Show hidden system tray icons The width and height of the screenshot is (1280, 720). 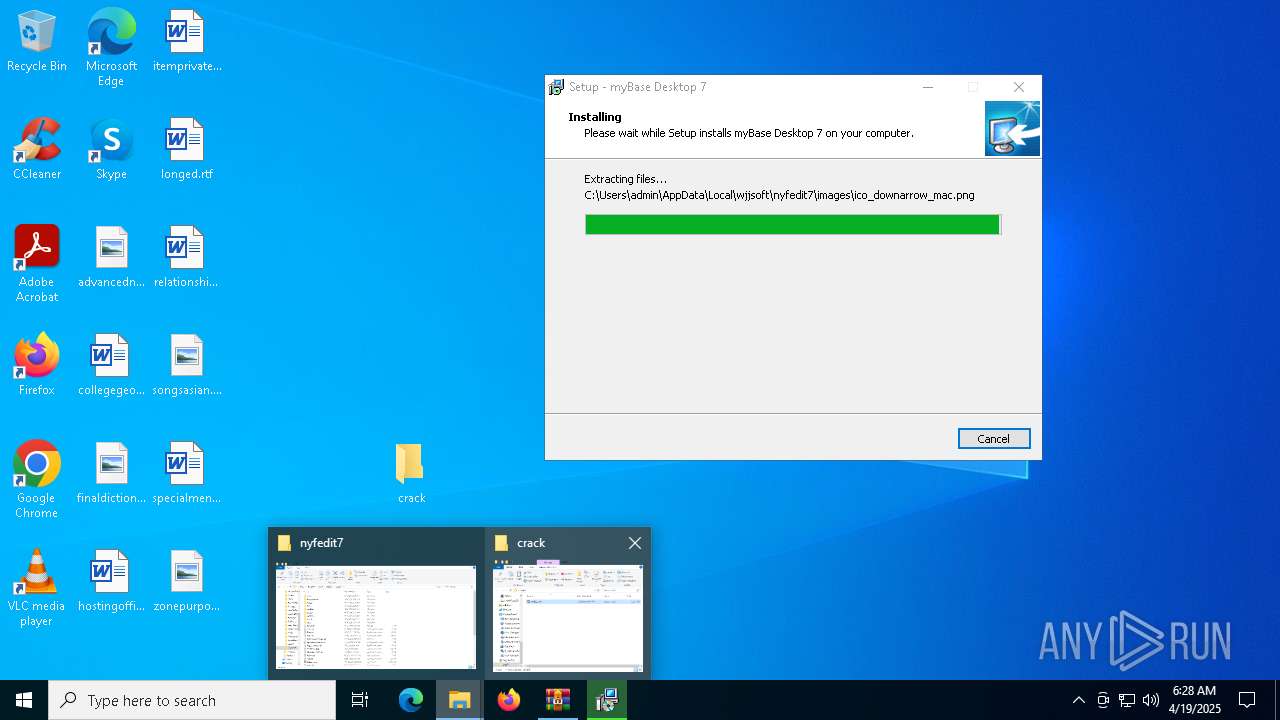click(x=1079, y=700)
